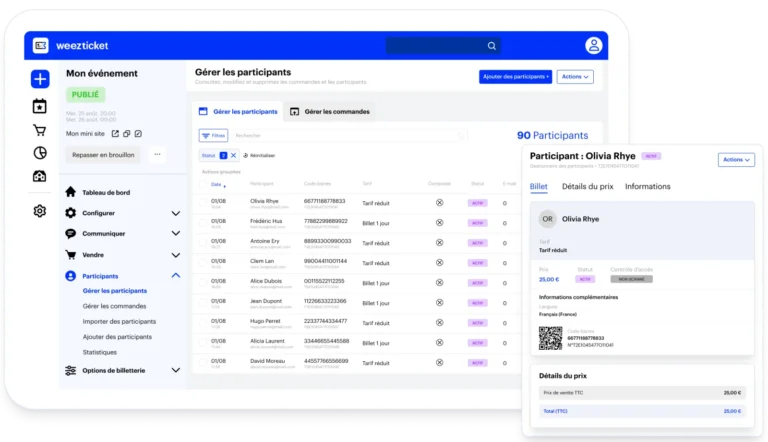Click the three-dots more options button
The height and width of the screenshot is (442, 768).
point(157,154)
